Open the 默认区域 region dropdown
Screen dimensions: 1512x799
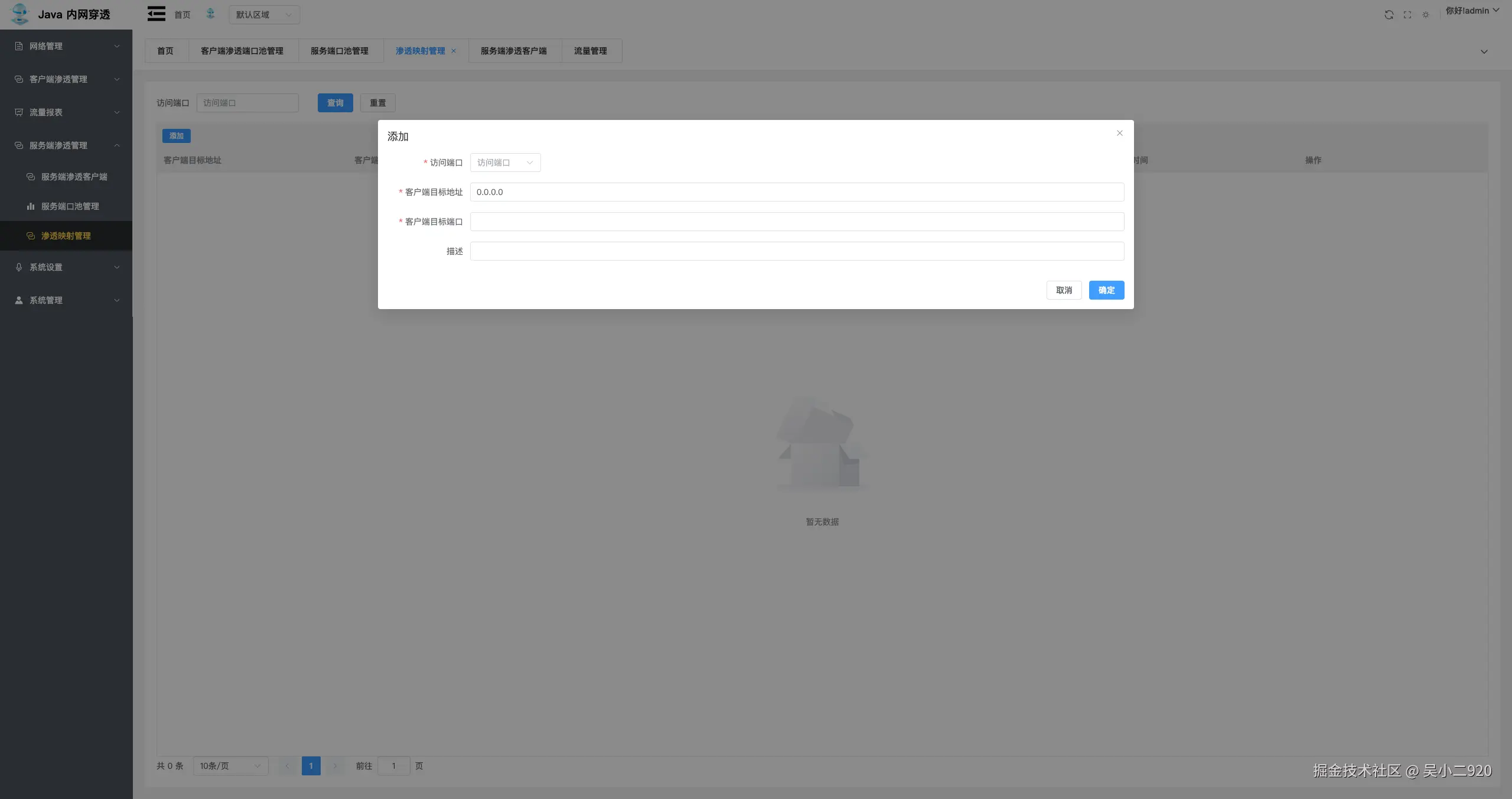(x=264, y=15)
